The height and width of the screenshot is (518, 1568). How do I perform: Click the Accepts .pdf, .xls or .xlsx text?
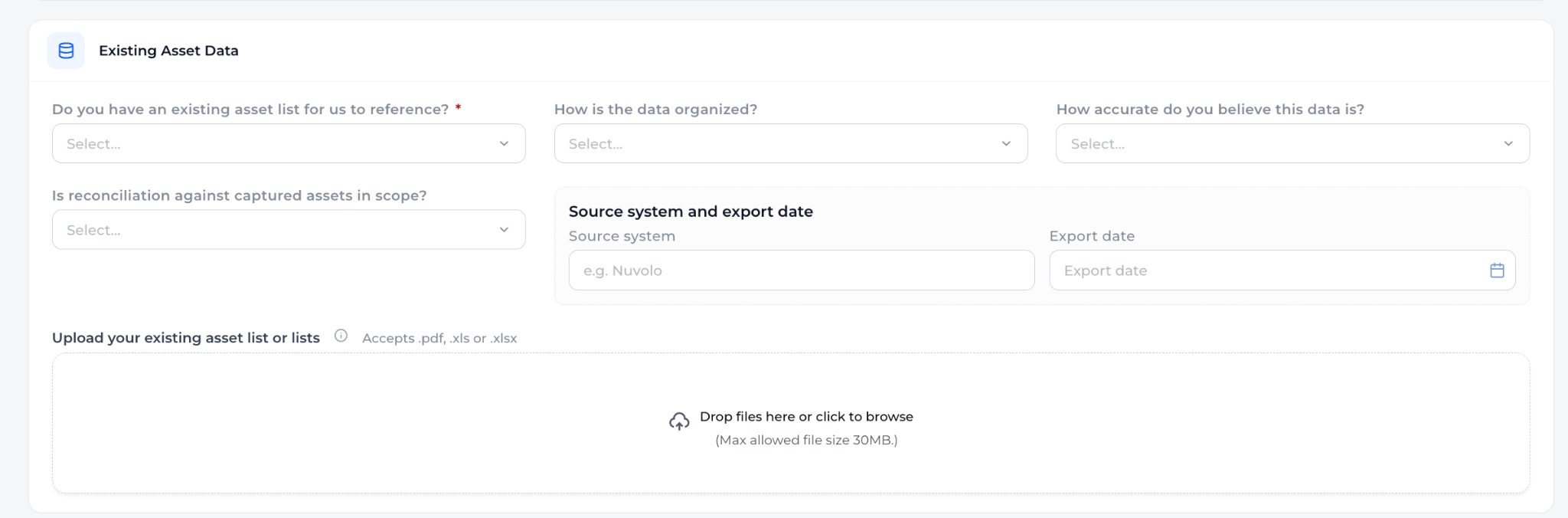point(439,338)
